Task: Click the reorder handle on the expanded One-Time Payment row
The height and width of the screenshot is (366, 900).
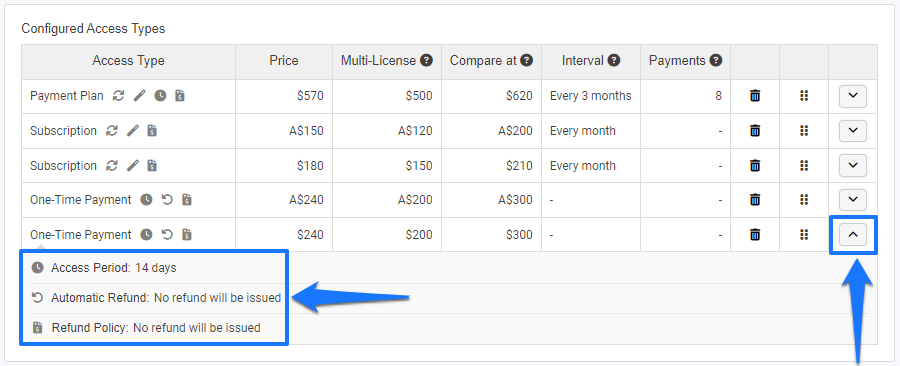Action: point(804,235)
